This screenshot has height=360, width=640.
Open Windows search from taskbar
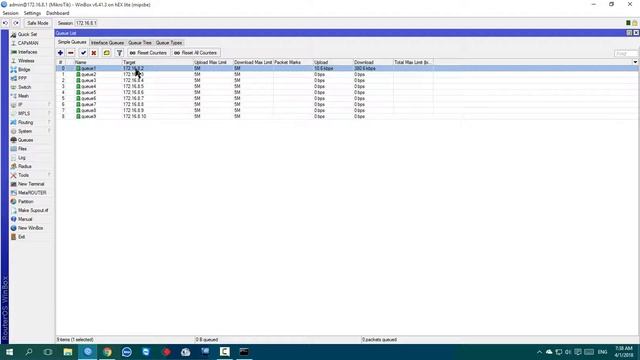point(29,352)
